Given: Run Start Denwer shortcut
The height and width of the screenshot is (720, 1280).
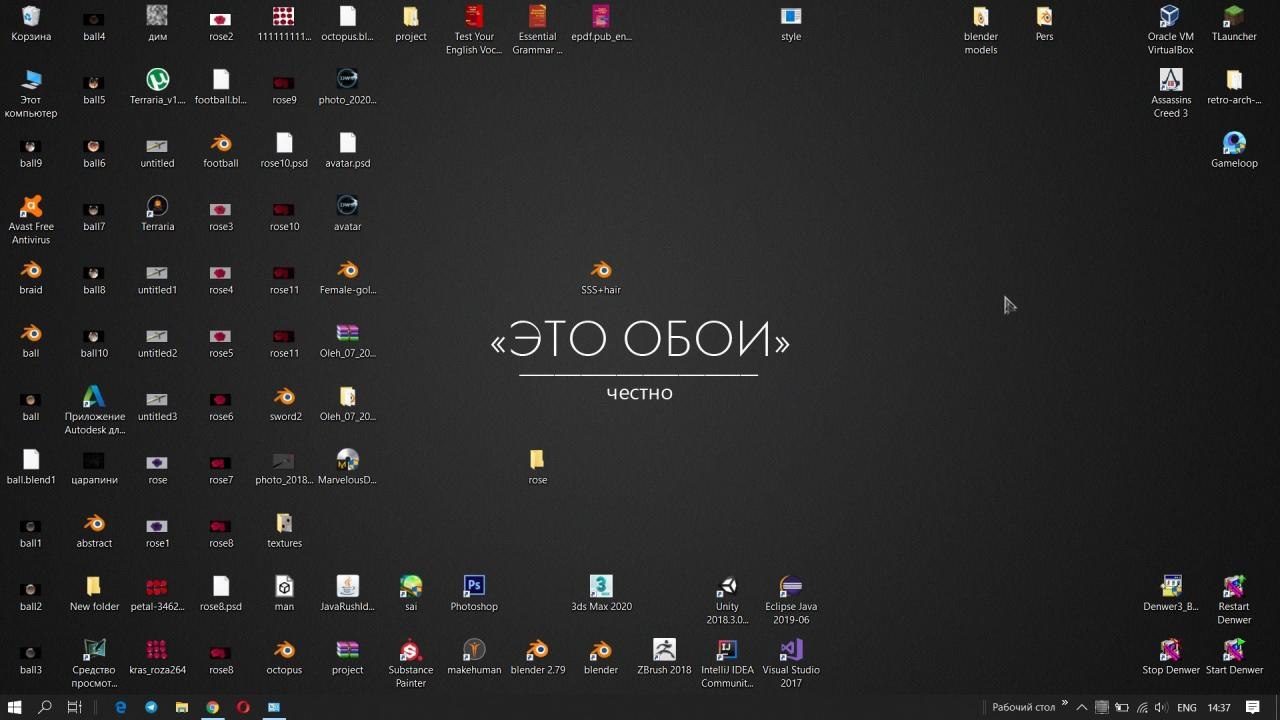Looking at the screenshot, I should 1234,657.
